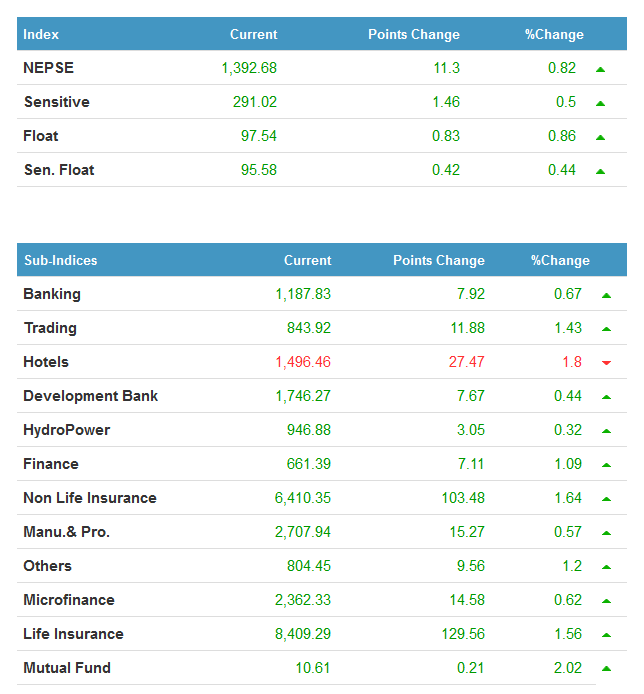Select the Development Bank sub-index name

coord(90,396)
